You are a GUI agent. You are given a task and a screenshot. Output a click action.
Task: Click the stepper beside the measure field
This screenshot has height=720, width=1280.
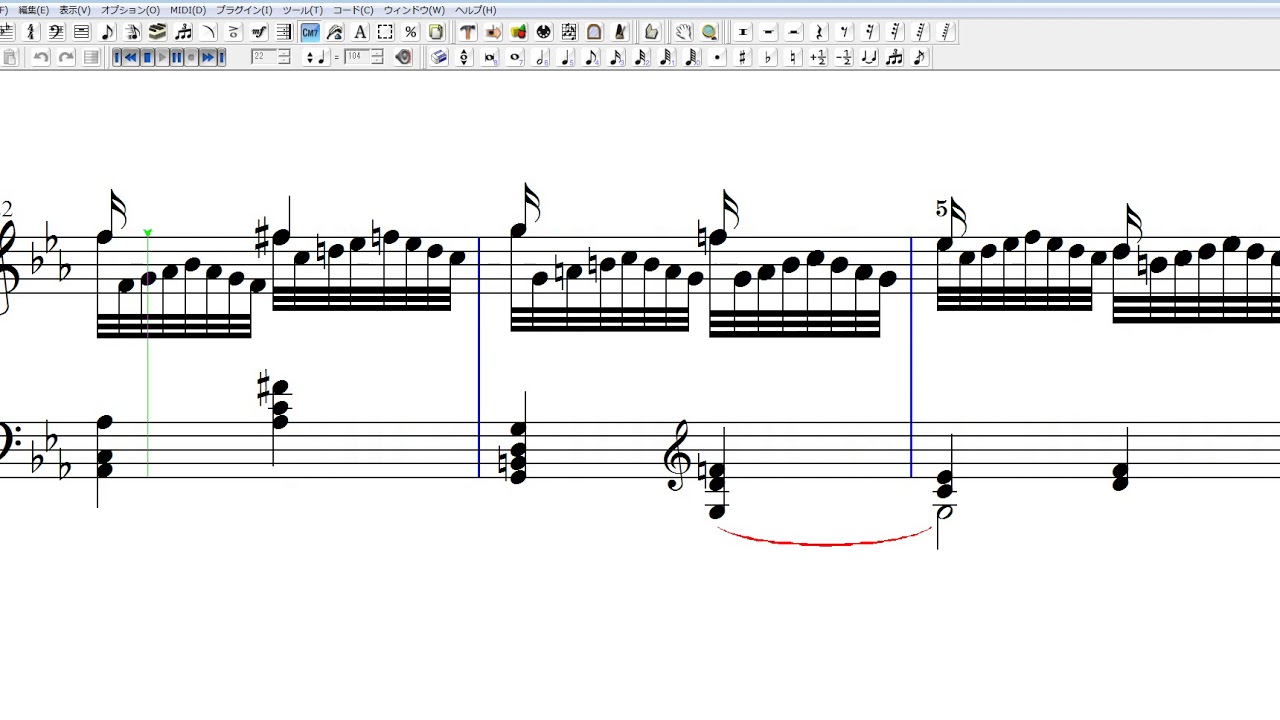point(284,57)
